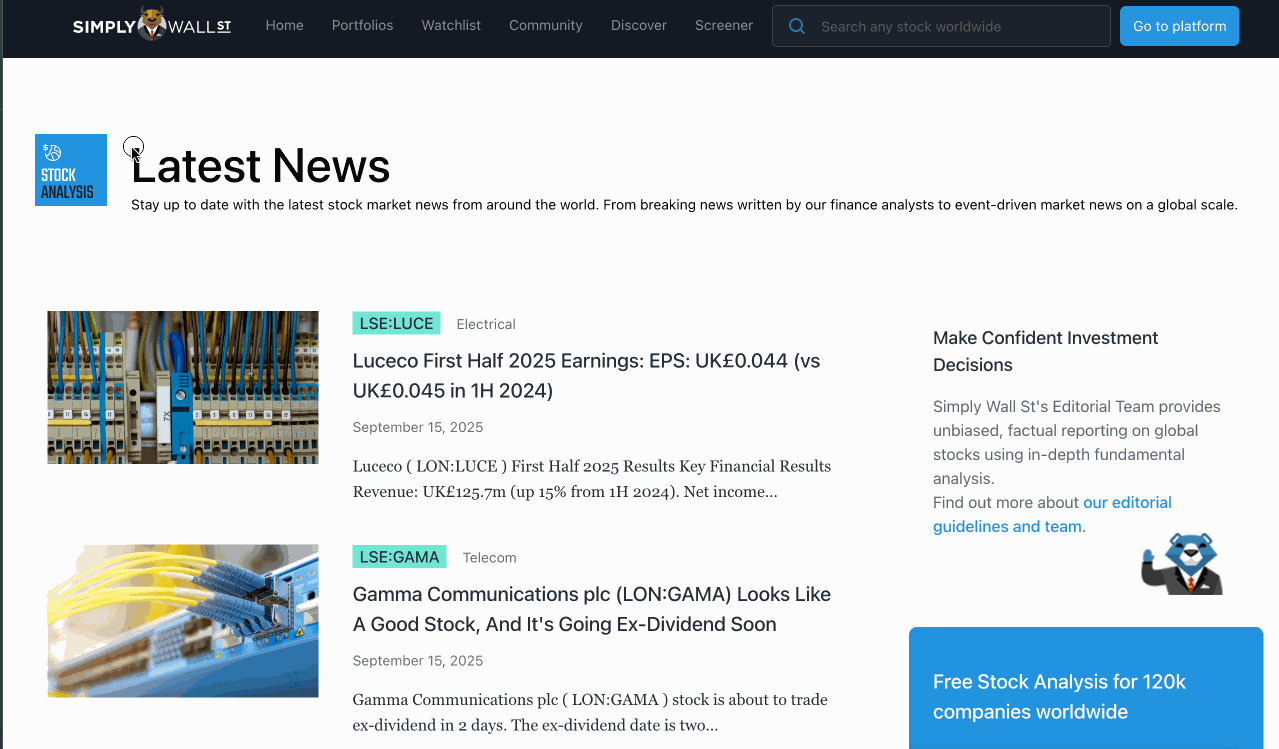1279x749 pixels.
Task: Click the Electrical industry label
Action: [486, 324]
